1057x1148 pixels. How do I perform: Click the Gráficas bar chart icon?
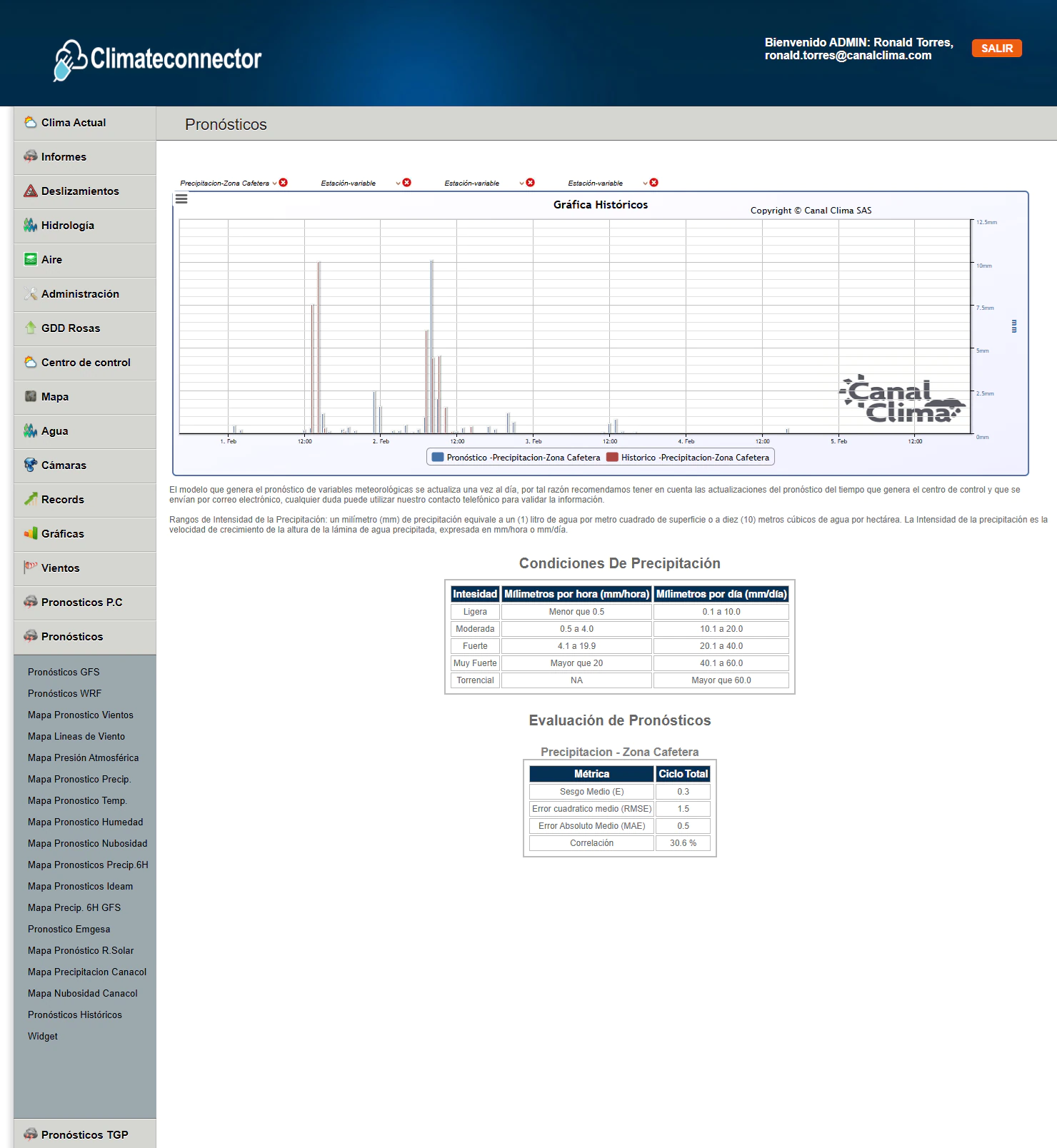tap(31, 534)
